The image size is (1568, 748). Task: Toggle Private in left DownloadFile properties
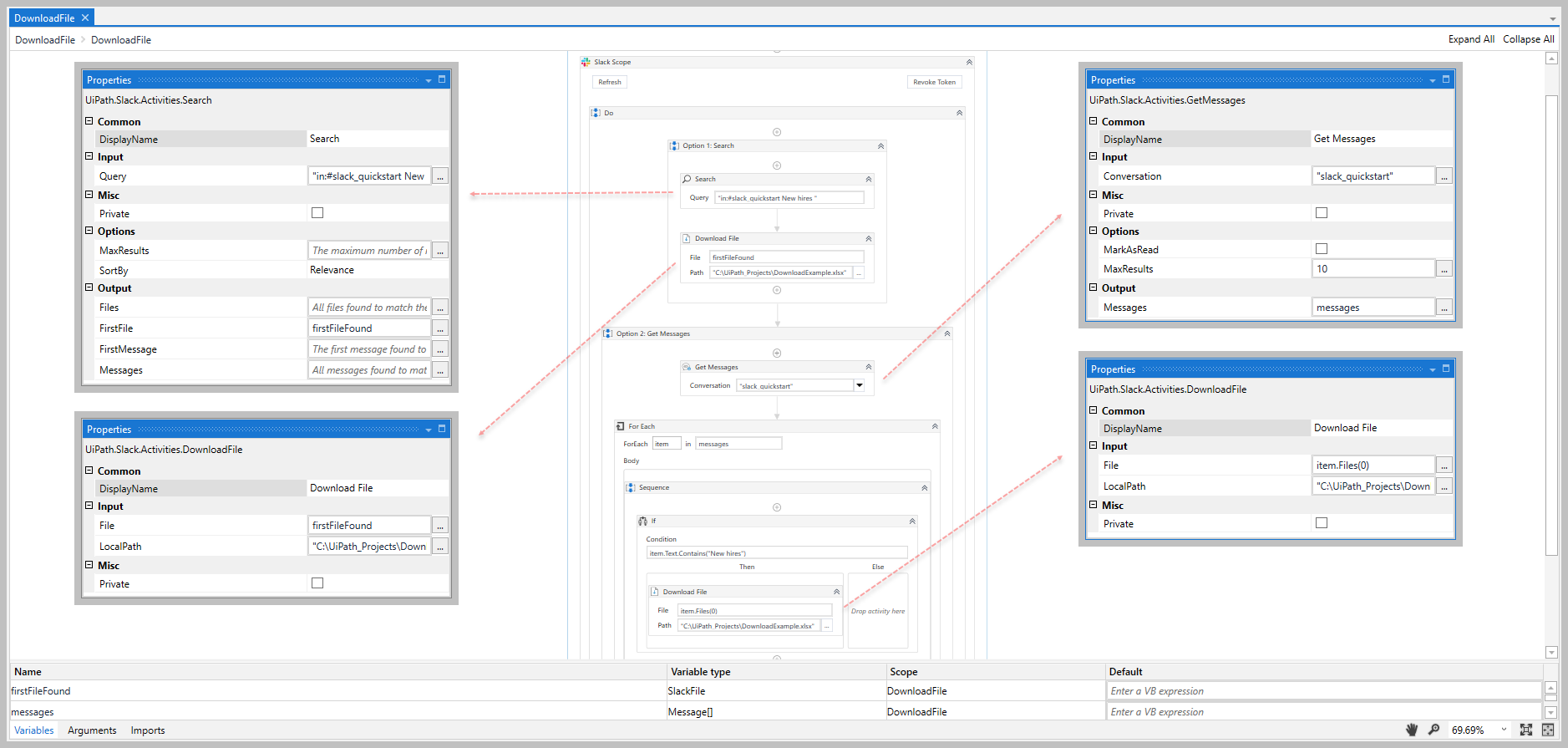[x=317, y=583]
